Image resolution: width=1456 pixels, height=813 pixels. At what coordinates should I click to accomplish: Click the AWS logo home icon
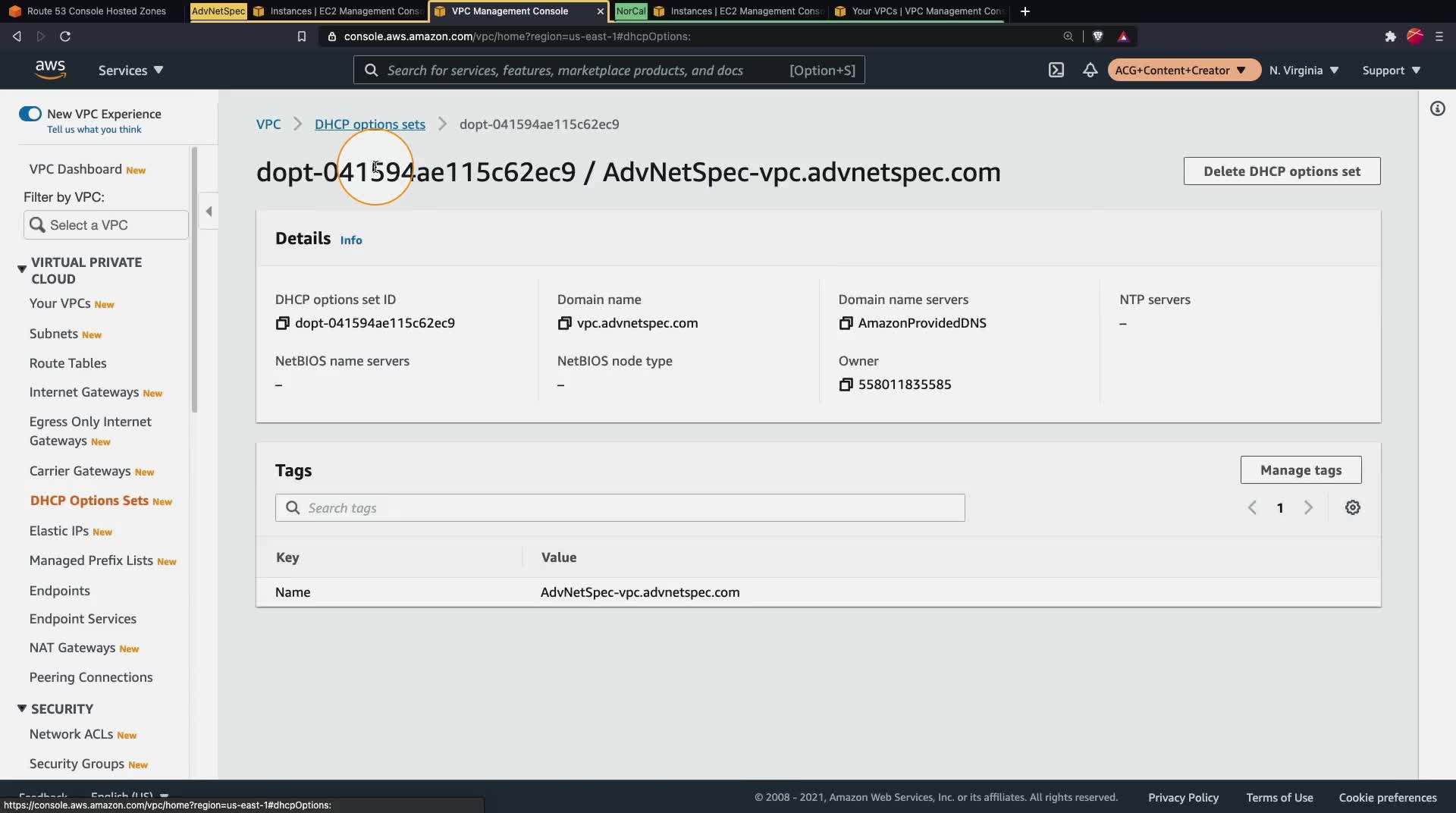[50, 70]
